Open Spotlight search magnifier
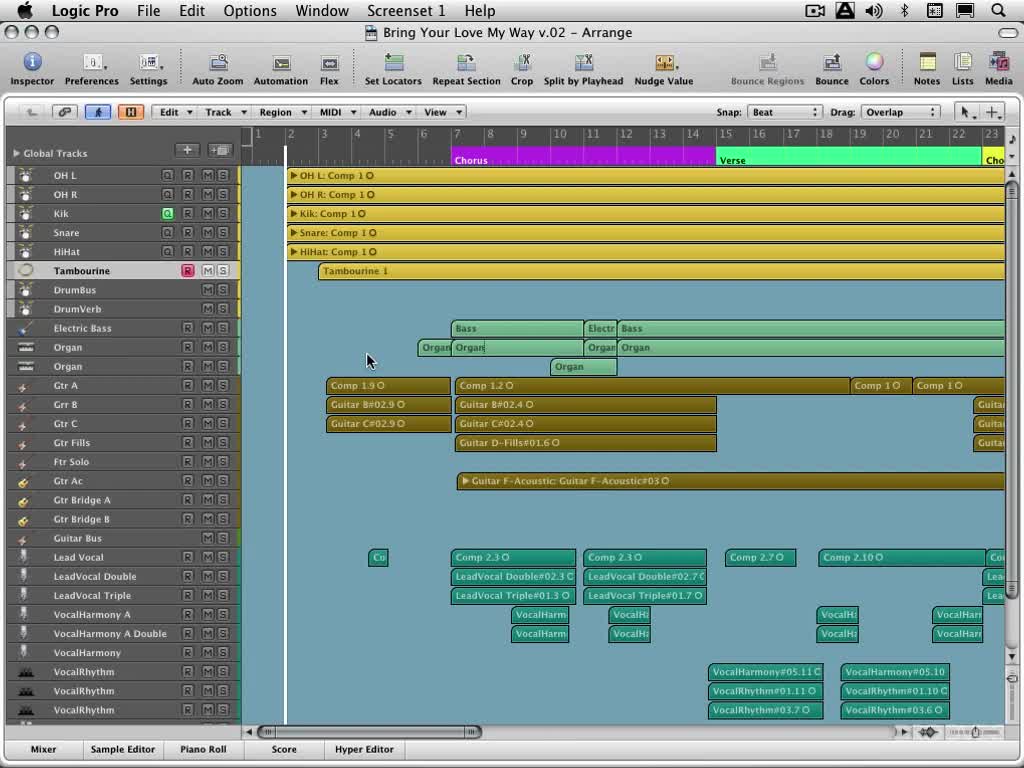This screenshot has height=768, width=1024. (999, 10)
